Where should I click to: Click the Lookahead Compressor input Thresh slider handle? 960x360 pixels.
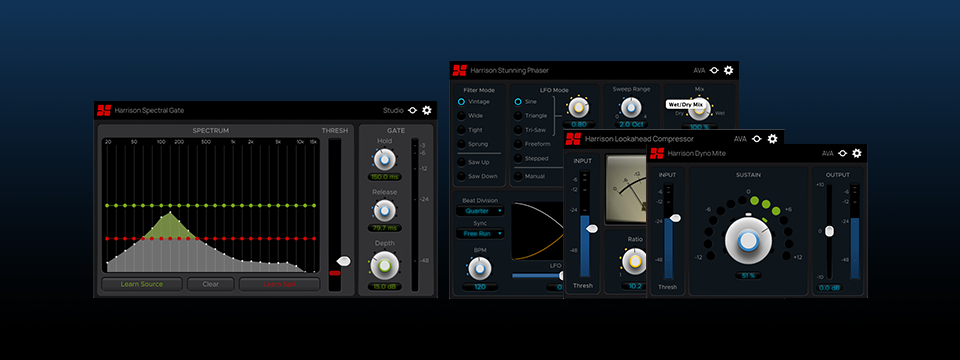point(591,228)
